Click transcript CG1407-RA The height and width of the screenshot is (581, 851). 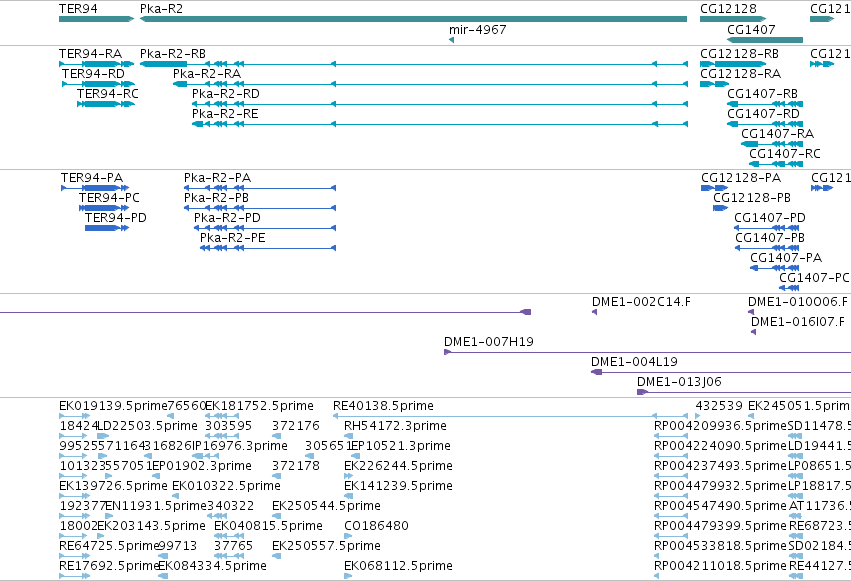coord(772,144)
